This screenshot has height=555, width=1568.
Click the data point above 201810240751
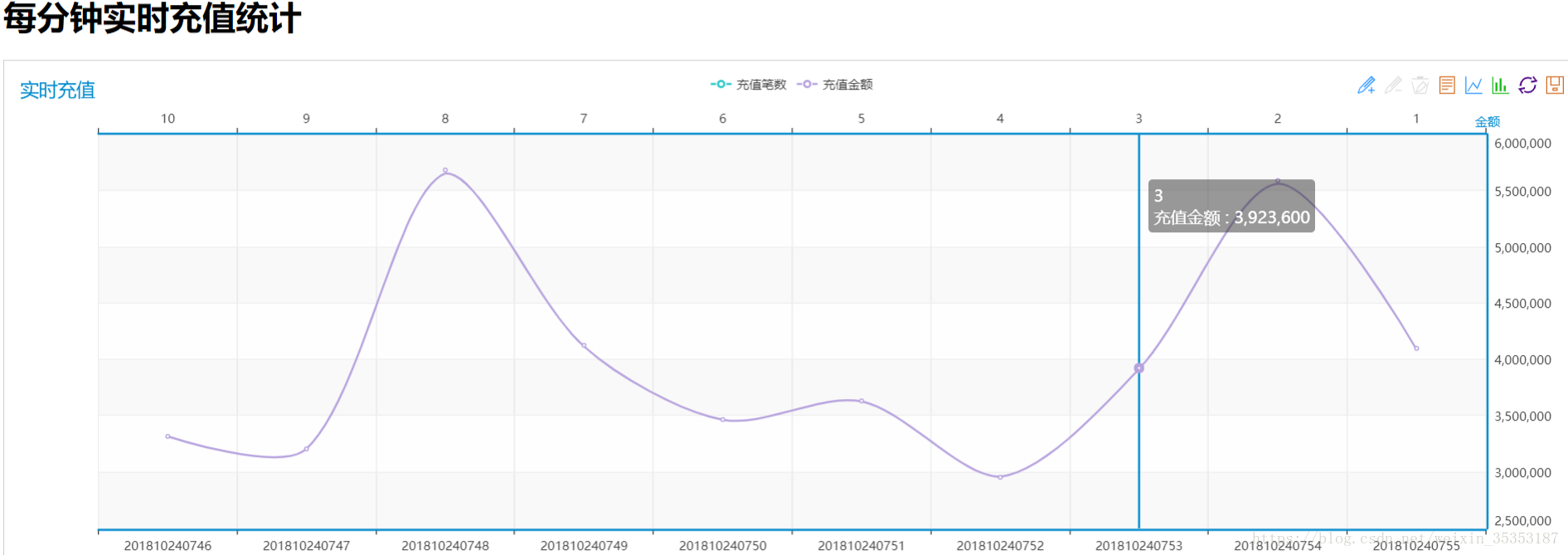(x=862, y=401)
